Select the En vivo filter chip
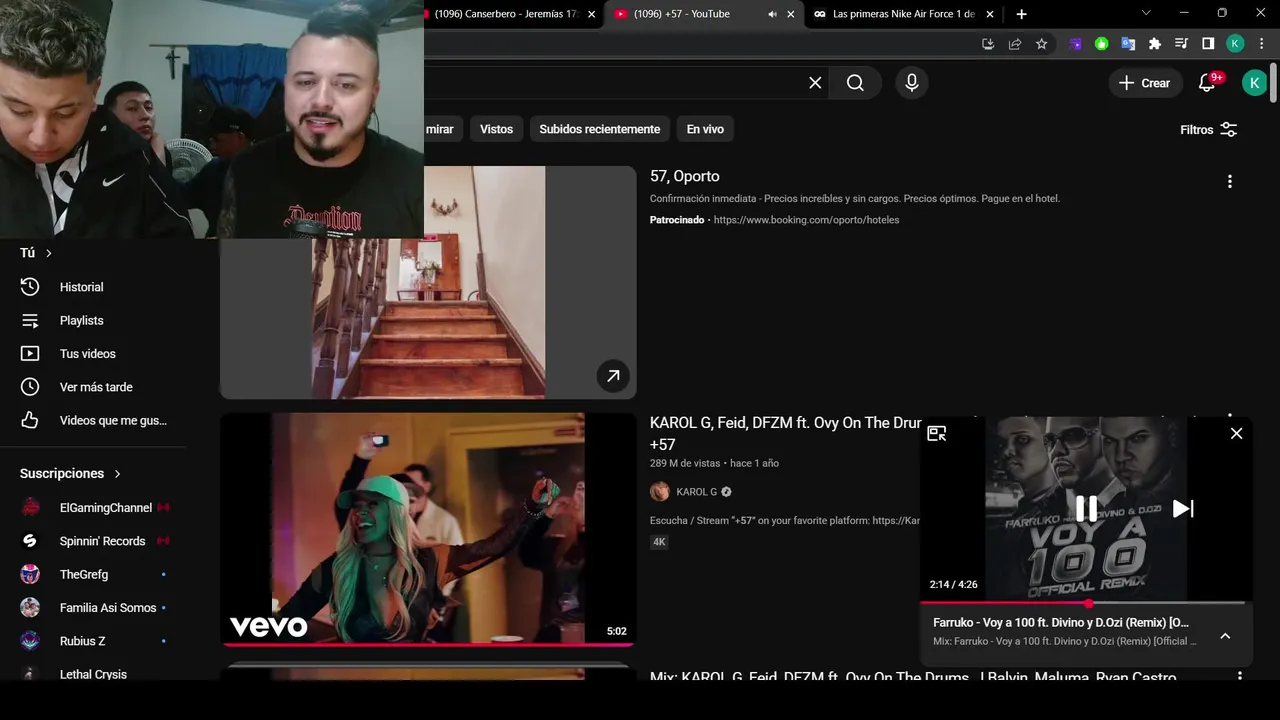1280x720 pixels. click(x=705, y=129)
